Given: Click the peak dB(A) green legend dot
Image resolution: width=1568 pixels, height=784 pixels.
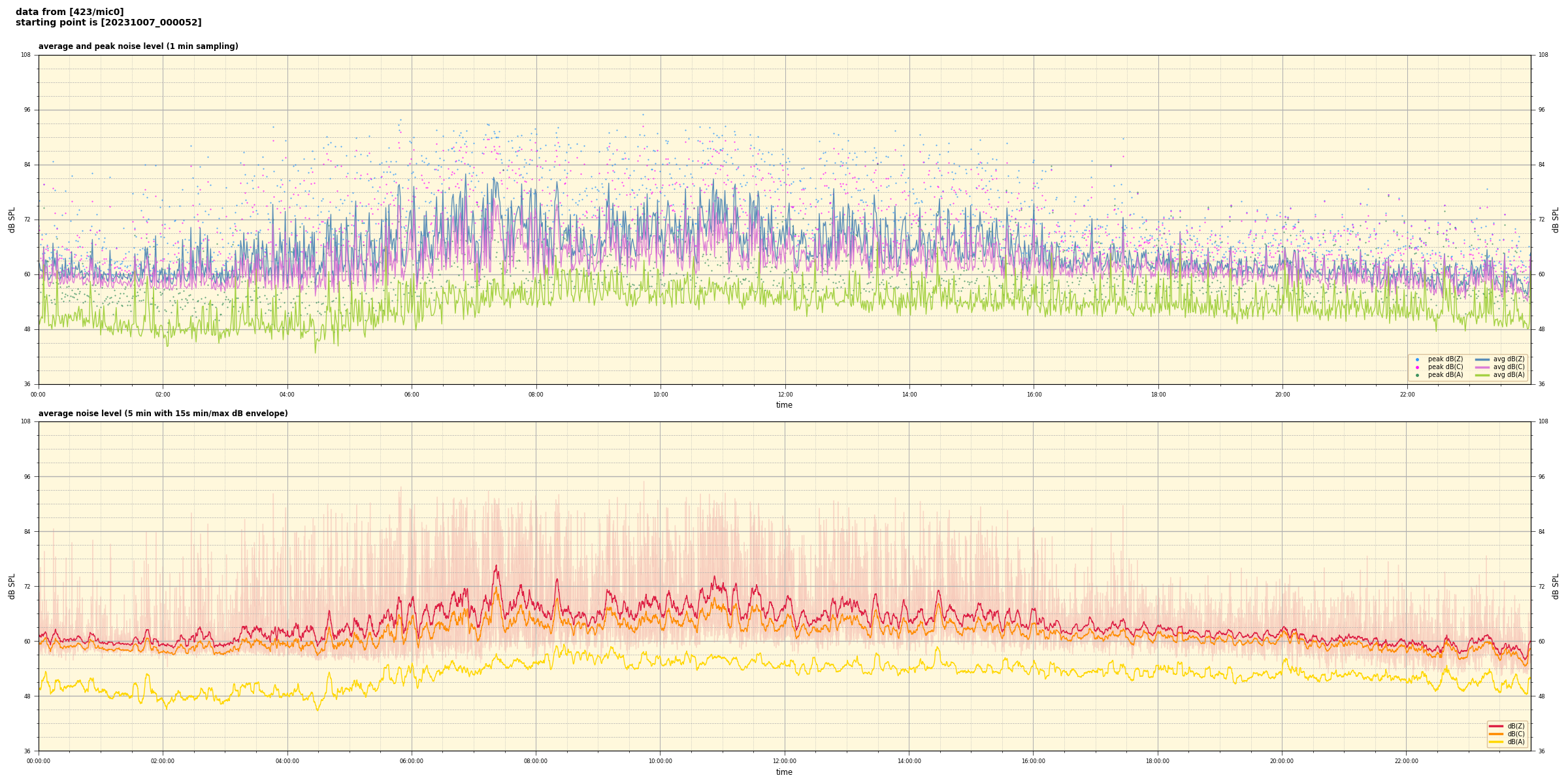Looking at the screenshot, I should 1417,375.
